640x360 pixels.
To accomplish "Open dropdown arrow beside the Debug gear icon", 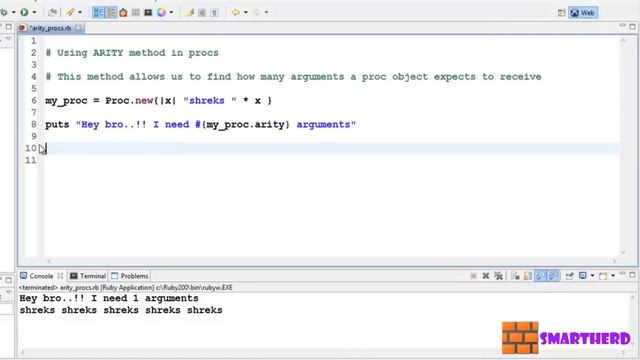I will coord(13,12).
